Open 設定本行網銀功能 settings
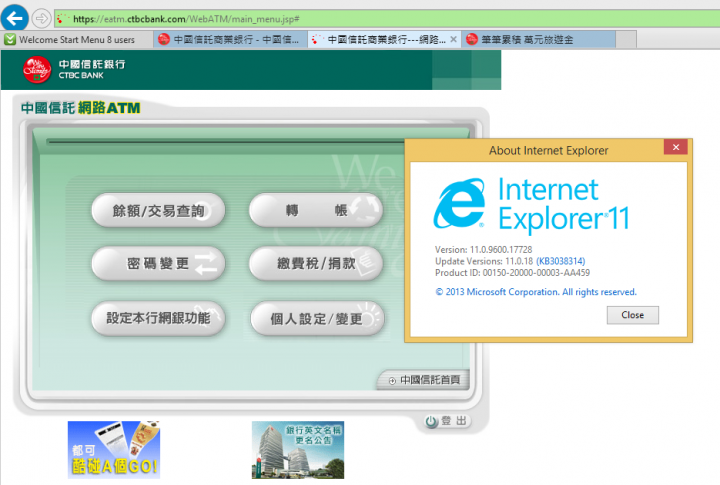The height and width of the screenshot is (485, 720). click(158, 318)
